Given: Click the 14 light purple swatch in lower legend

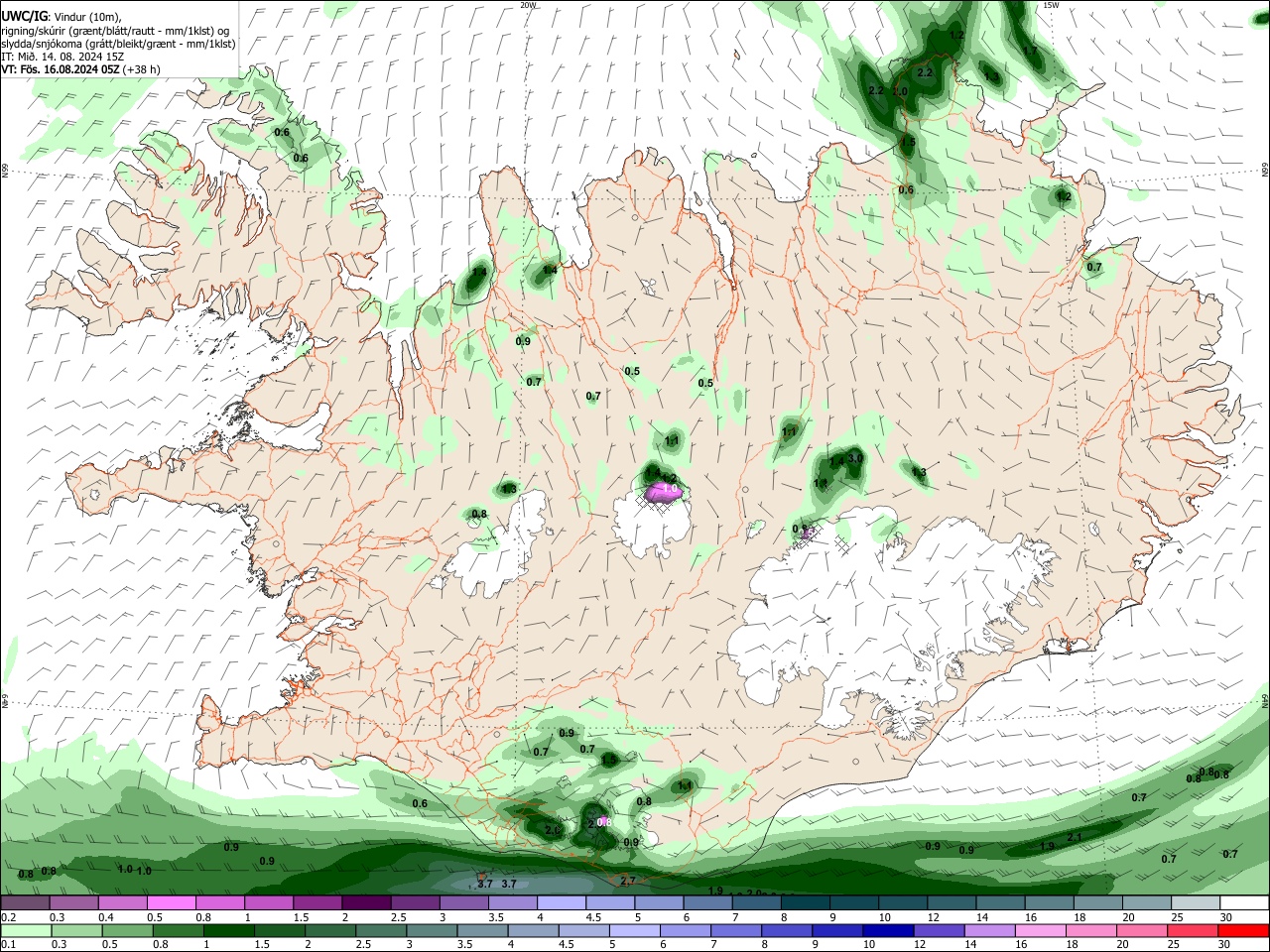Looking at the screenshot, I should tap(989, 930).
